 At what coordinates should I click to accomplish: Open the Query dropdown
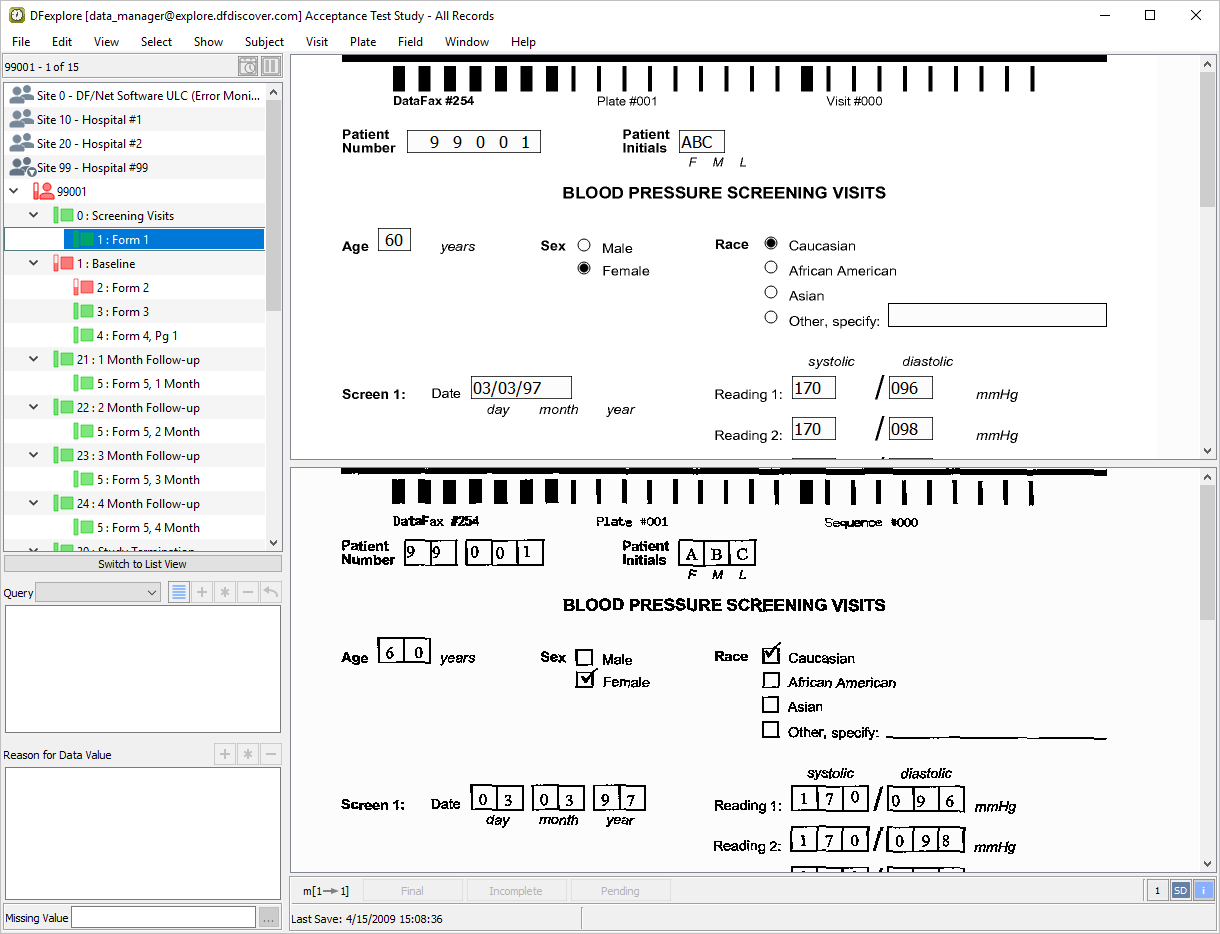(x=98, y=593)
